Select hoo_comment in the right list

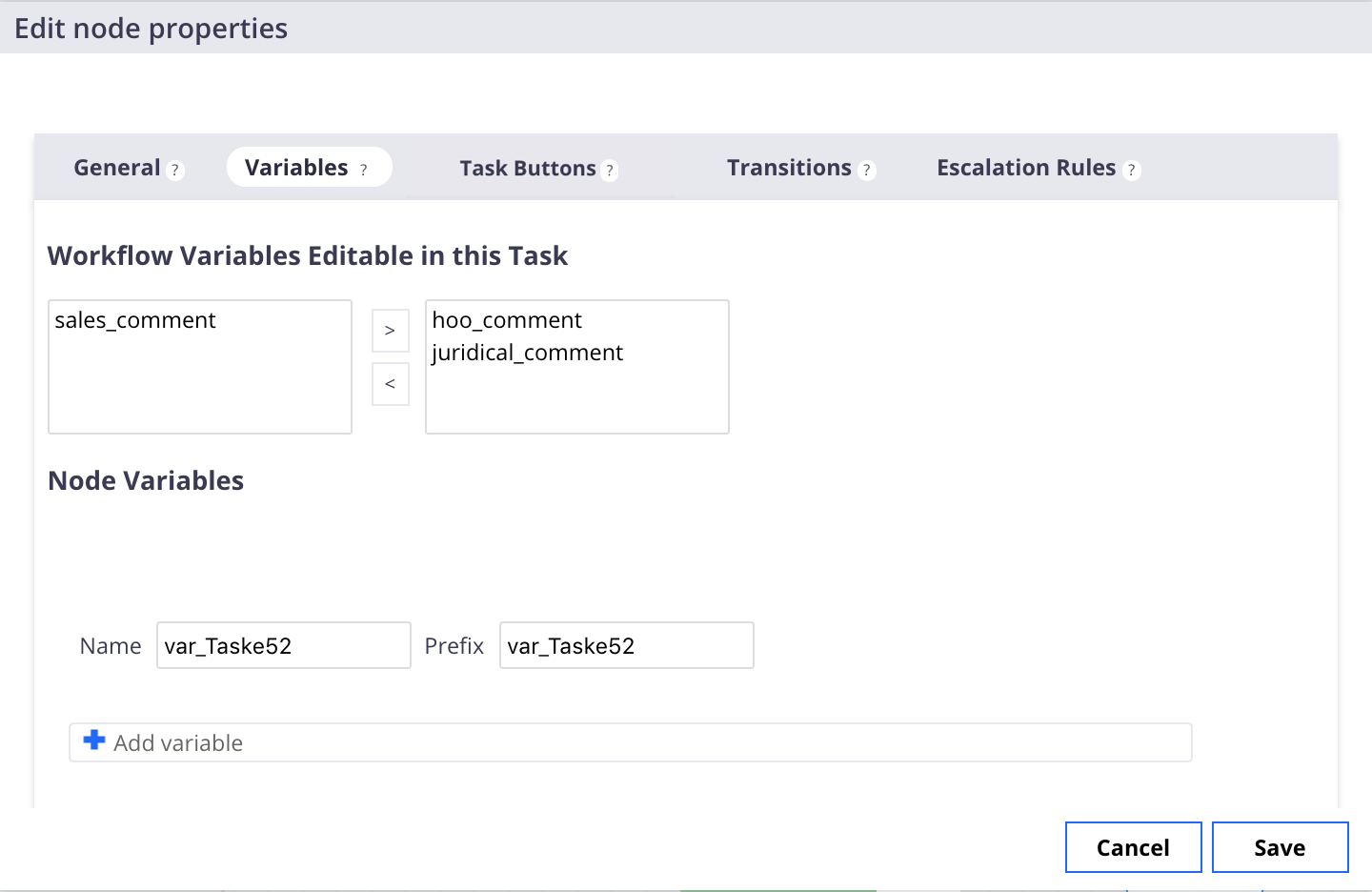tap(507, 320)
